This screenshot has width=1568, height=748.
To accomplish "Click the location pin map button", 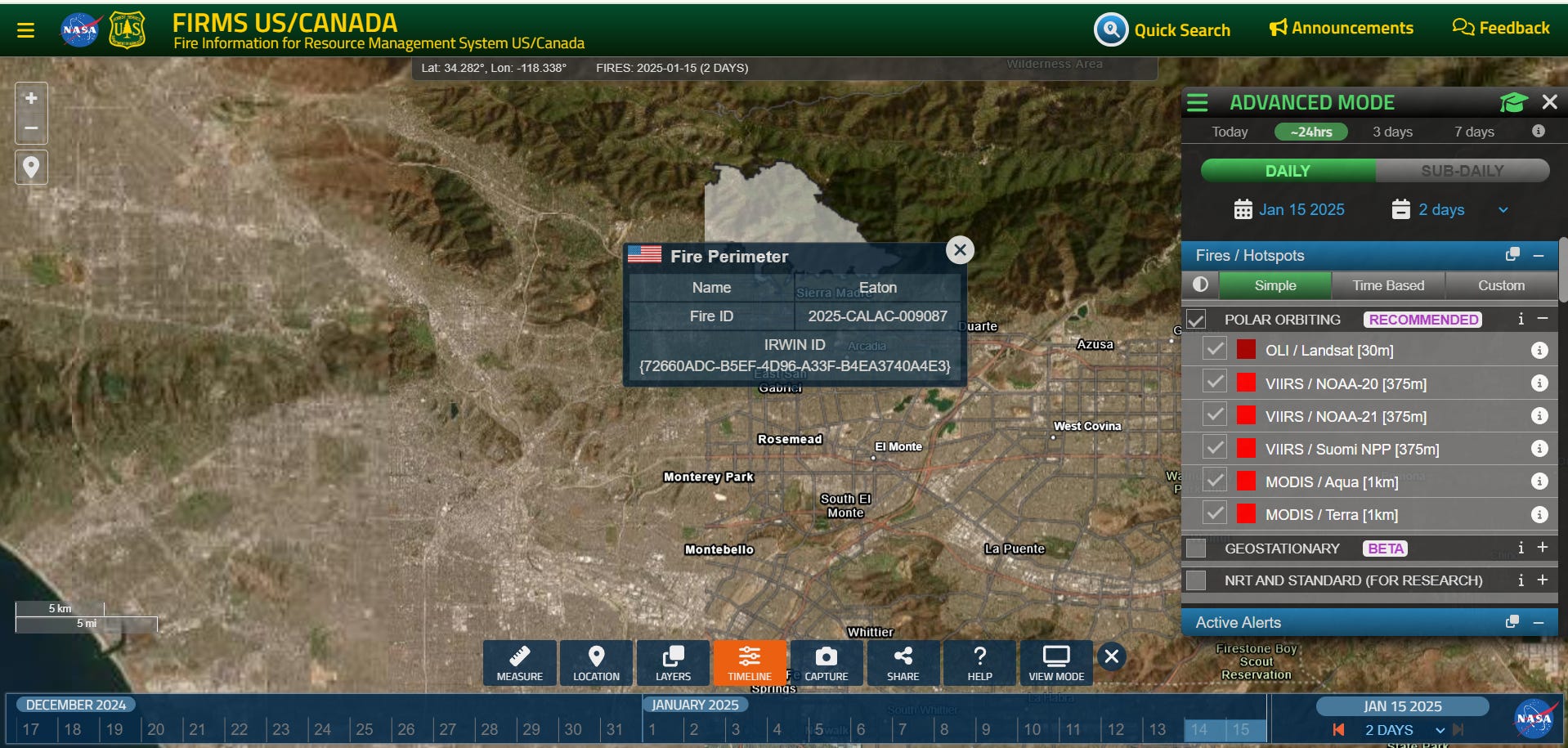I will click(x=31, y=167).
